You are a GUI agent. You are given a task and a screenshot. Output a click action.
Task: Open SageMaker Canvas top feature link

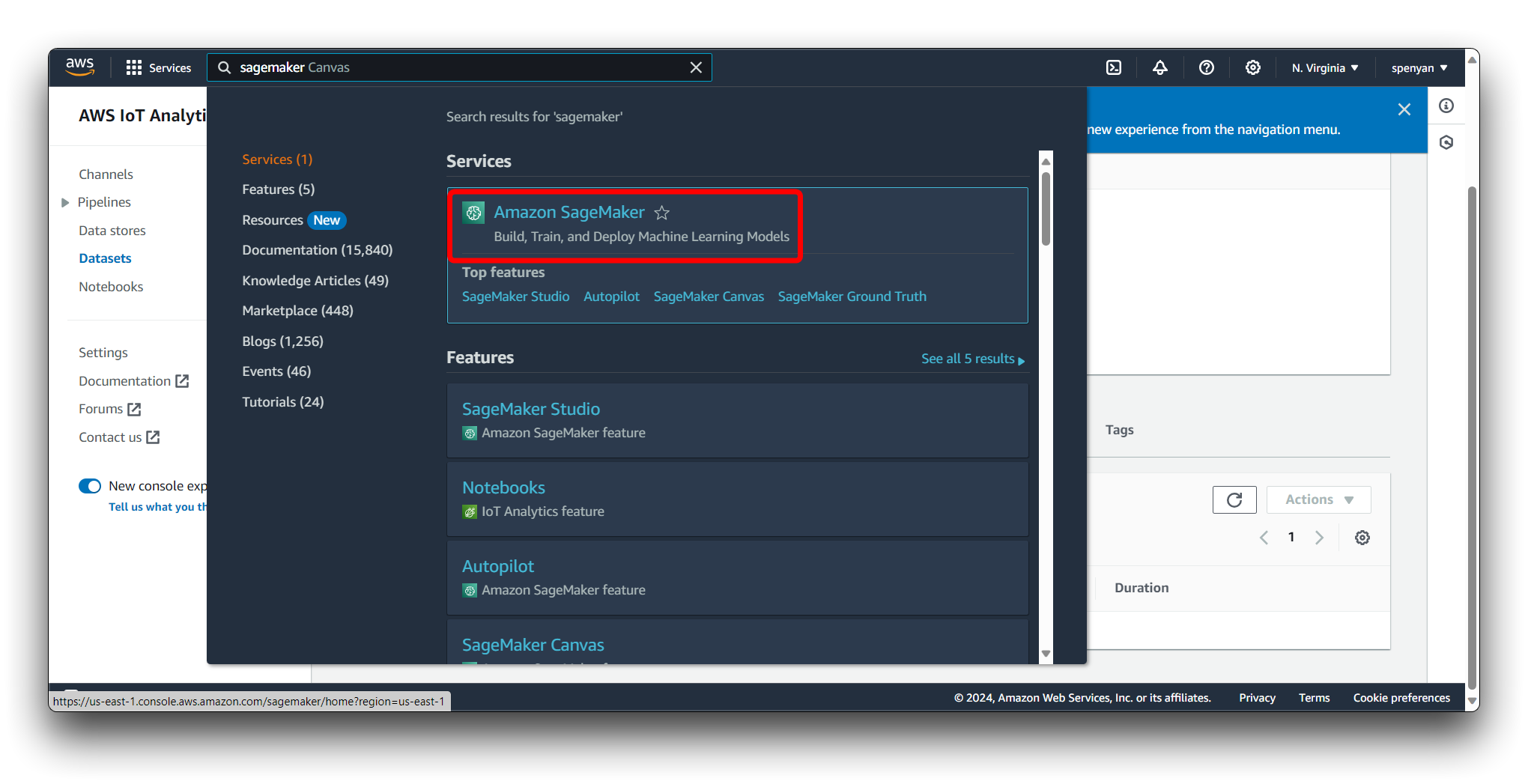click(x=709, y=297)
